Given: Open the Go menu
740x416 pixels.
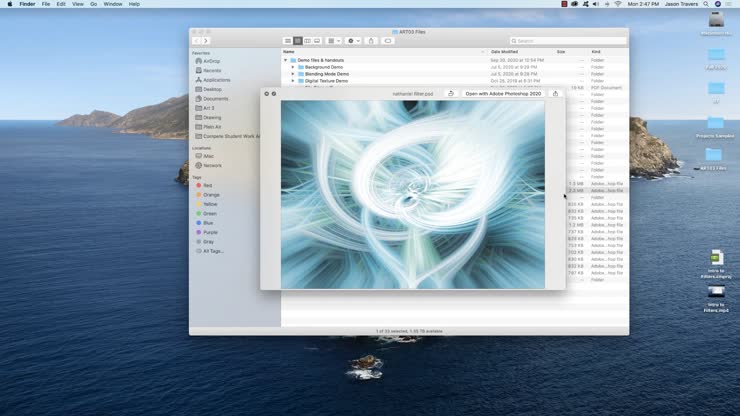Looking at the screenshot, I should 93,4.
